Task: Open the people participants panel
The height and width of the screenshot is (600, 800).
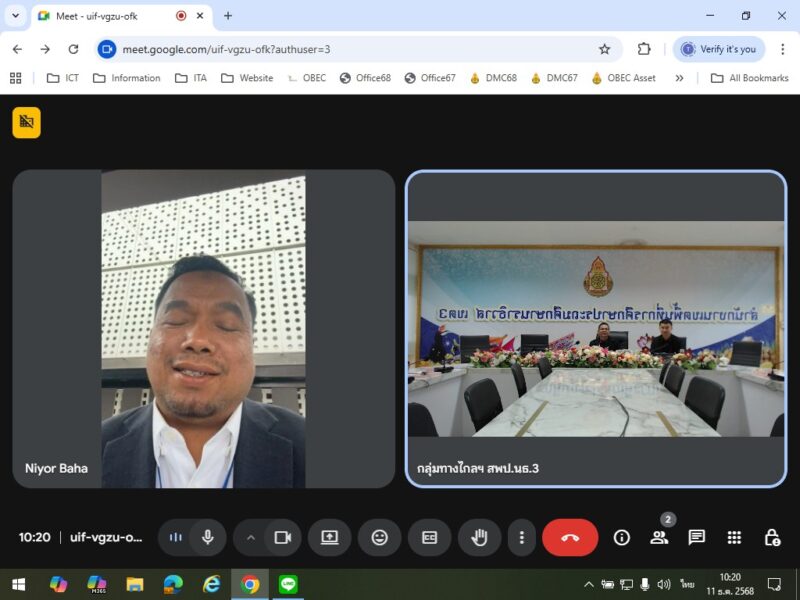Action: pos(659,537)
